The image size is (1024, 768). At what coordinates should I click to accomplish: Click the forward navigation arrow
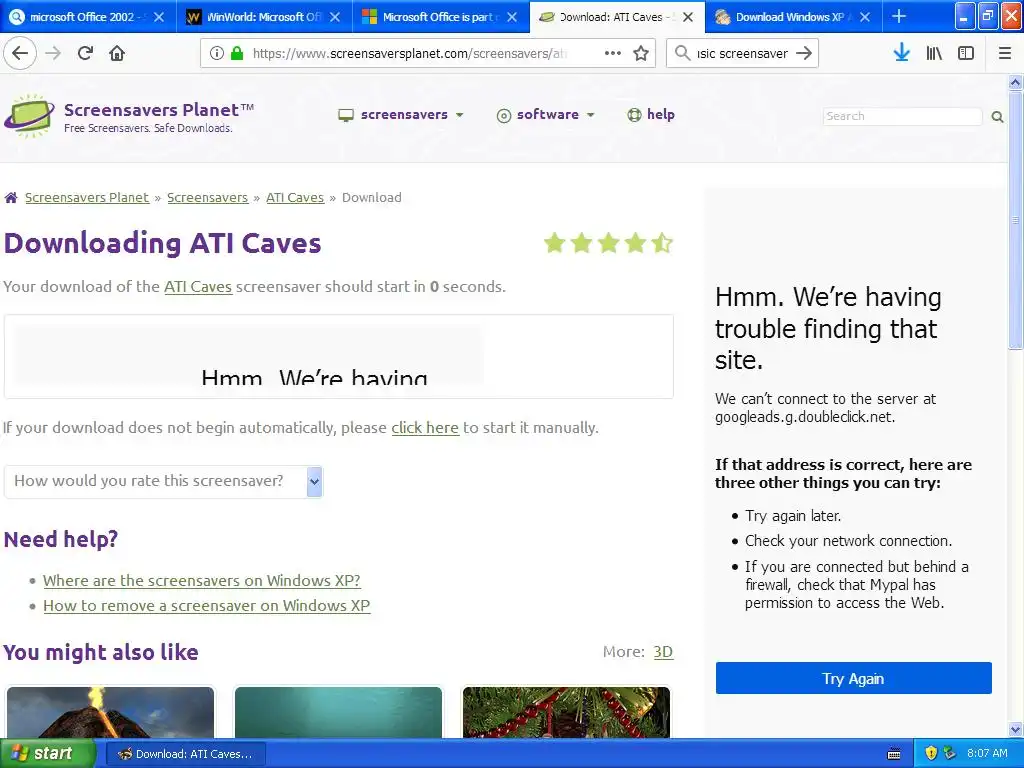coord(53,53)
